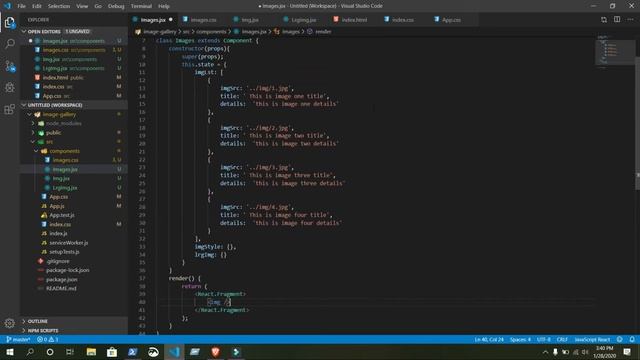Click the master branch indicator in the status bar
Image resolution: width=640 pixels, height=360 pixels.
tap(18, 340)
